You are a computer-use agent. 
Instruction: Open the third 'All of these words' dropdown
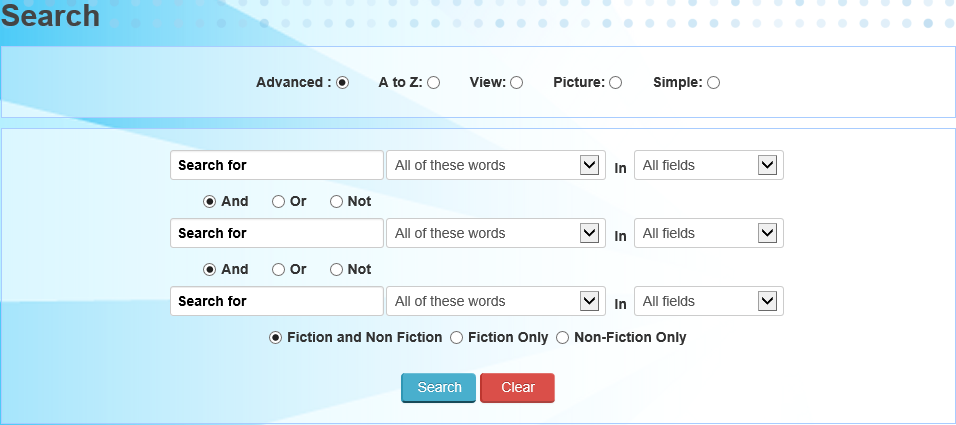pyautogui.click(x=496, y=301)
